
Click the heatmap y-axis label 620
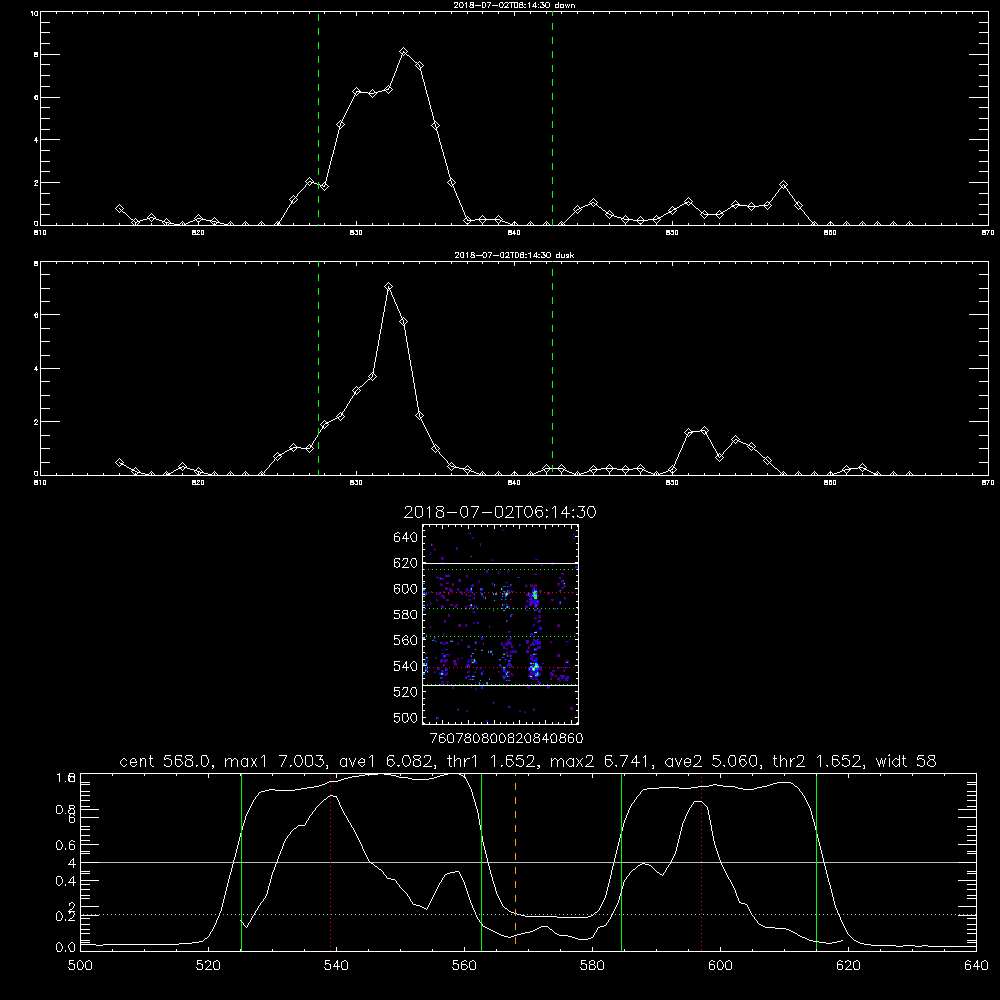(x=406, y=563)
